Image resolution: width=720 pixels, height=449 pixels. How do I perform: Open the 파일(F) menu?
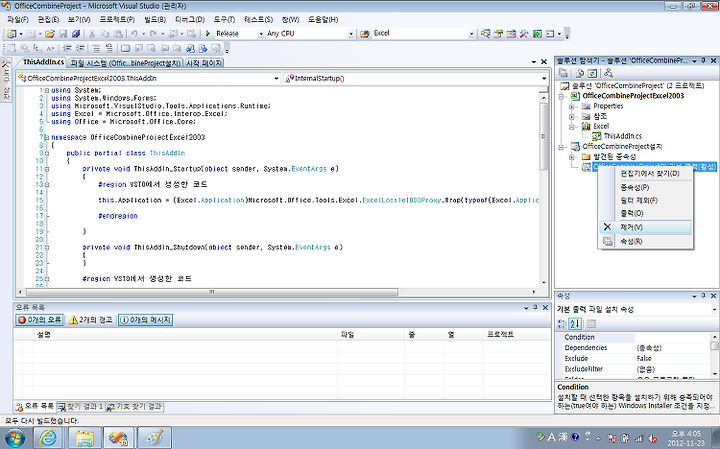coord(18,19)
